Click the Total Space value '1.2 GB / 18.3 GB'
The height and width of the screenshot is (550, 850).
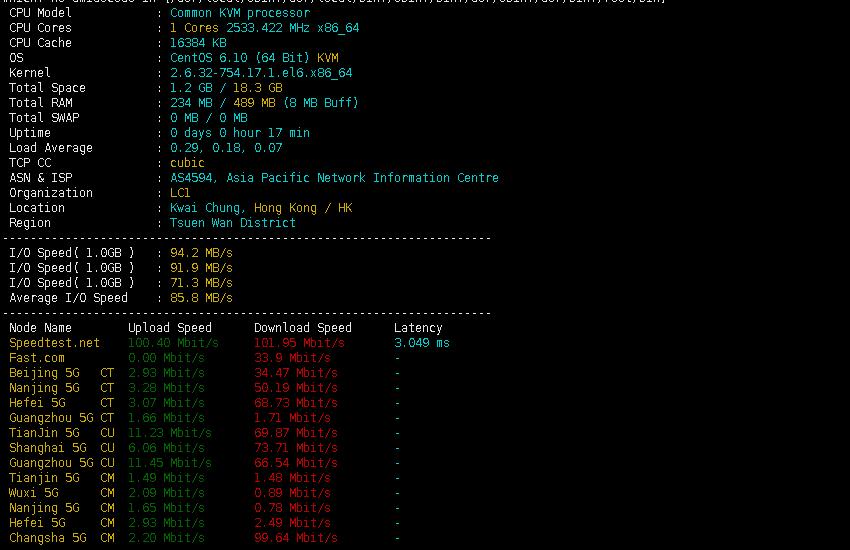tap(226, 88)
